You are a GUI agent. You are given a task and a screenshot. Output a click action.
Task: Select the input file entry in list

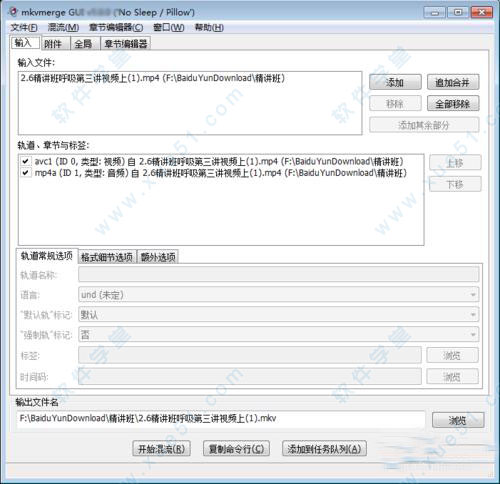153,78
